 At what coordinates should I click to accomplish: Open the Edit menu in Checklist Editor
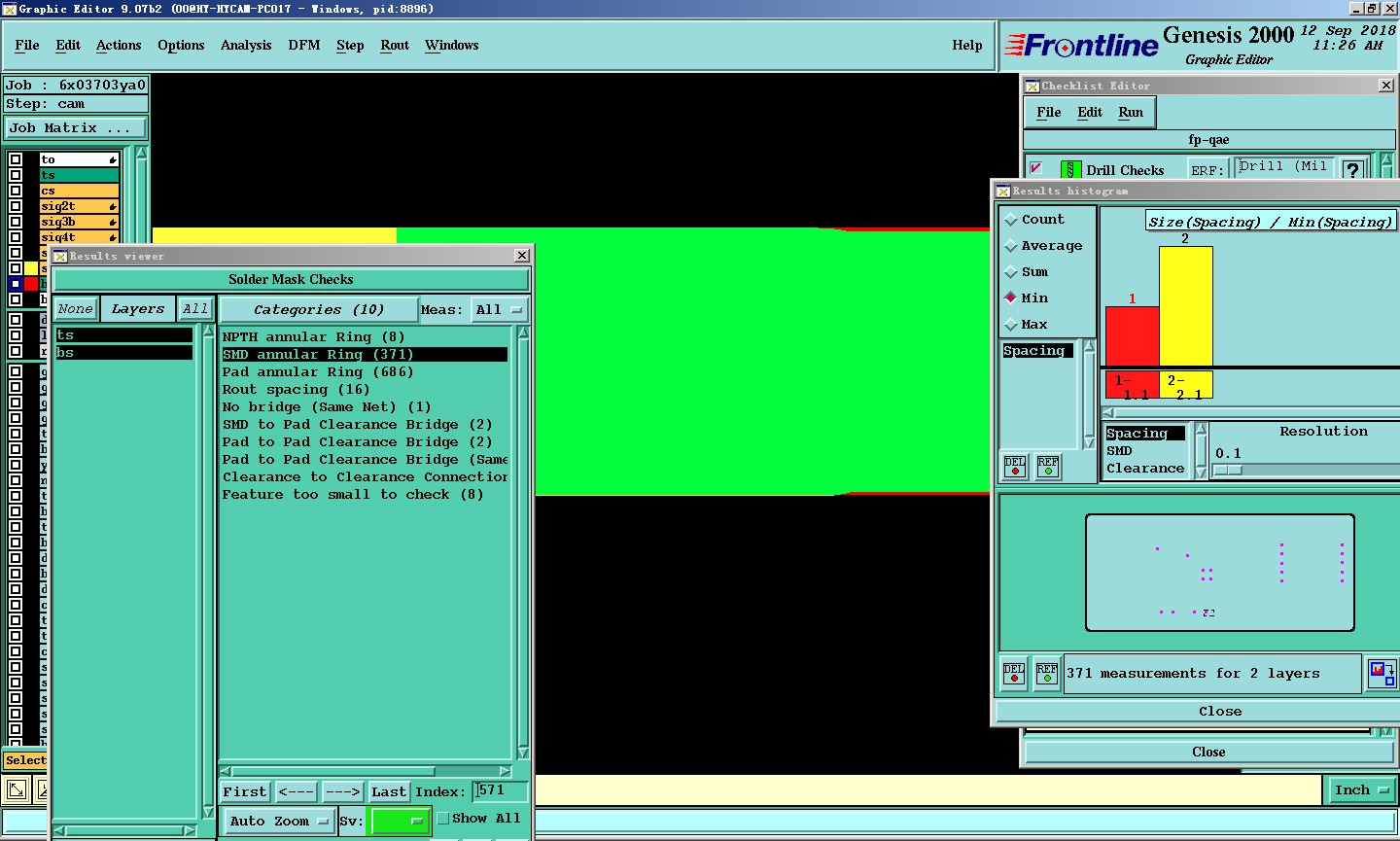[1090, 113]
